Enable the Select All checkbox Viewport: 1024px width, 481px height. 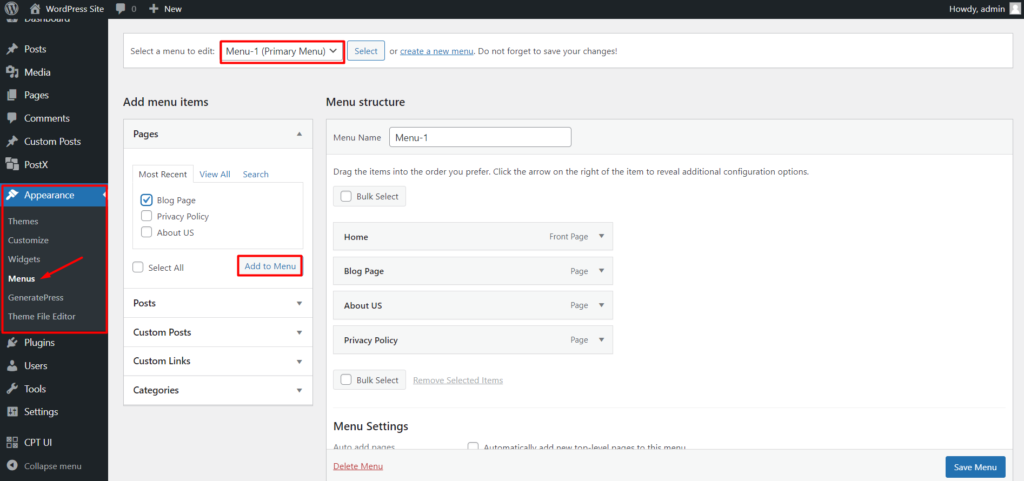tap(139, 267)
